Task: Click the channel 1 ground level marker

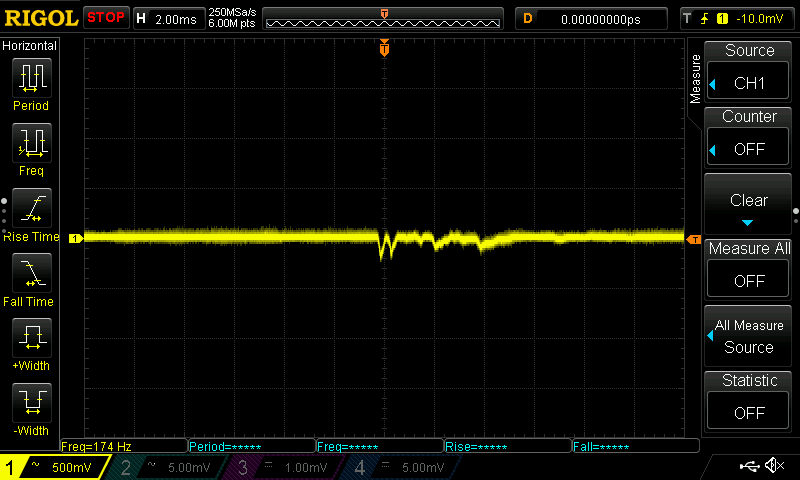Action: pos(76,238)
